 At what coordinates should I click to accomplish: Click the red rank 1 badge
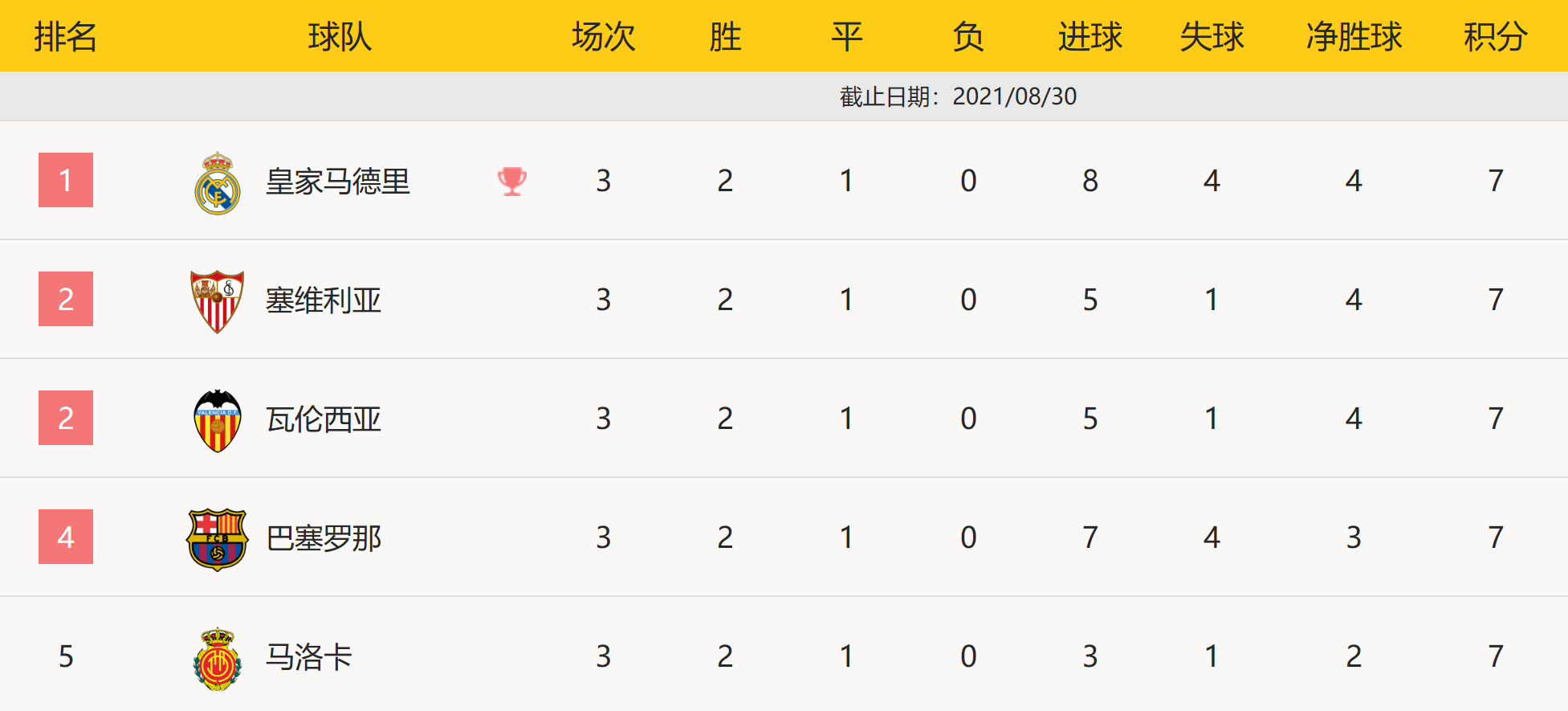(x=66, y=180)
